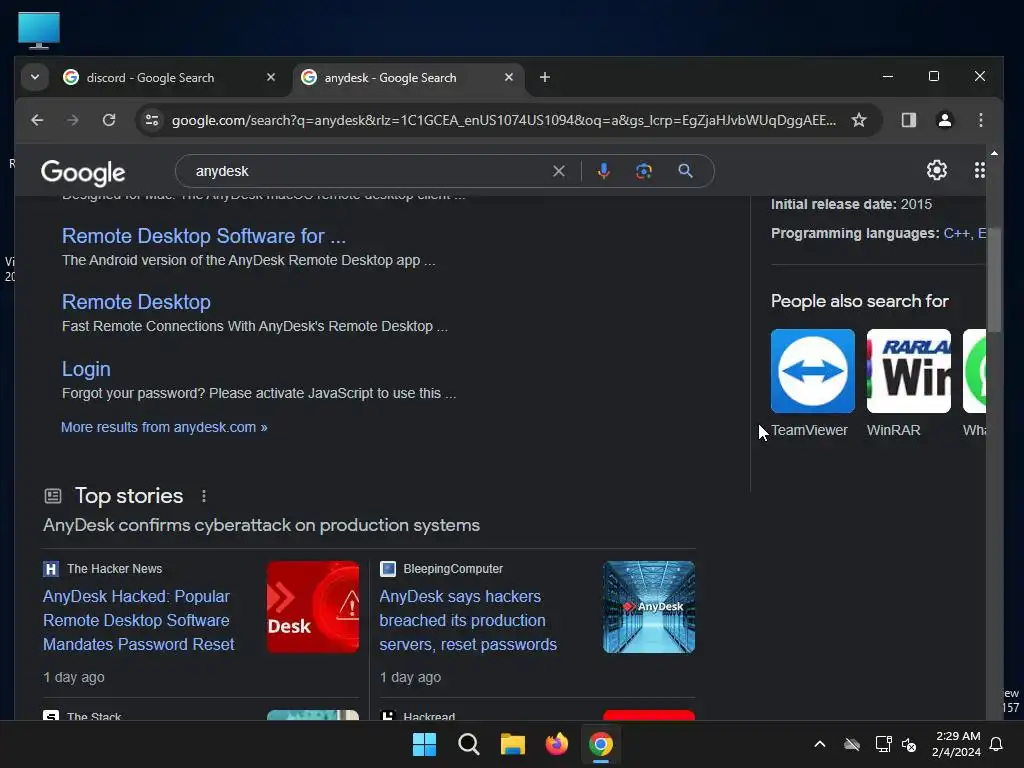The image size is (1024, 768).
Task: Open Top stories options three-dot menu
Action: point(204,496)
